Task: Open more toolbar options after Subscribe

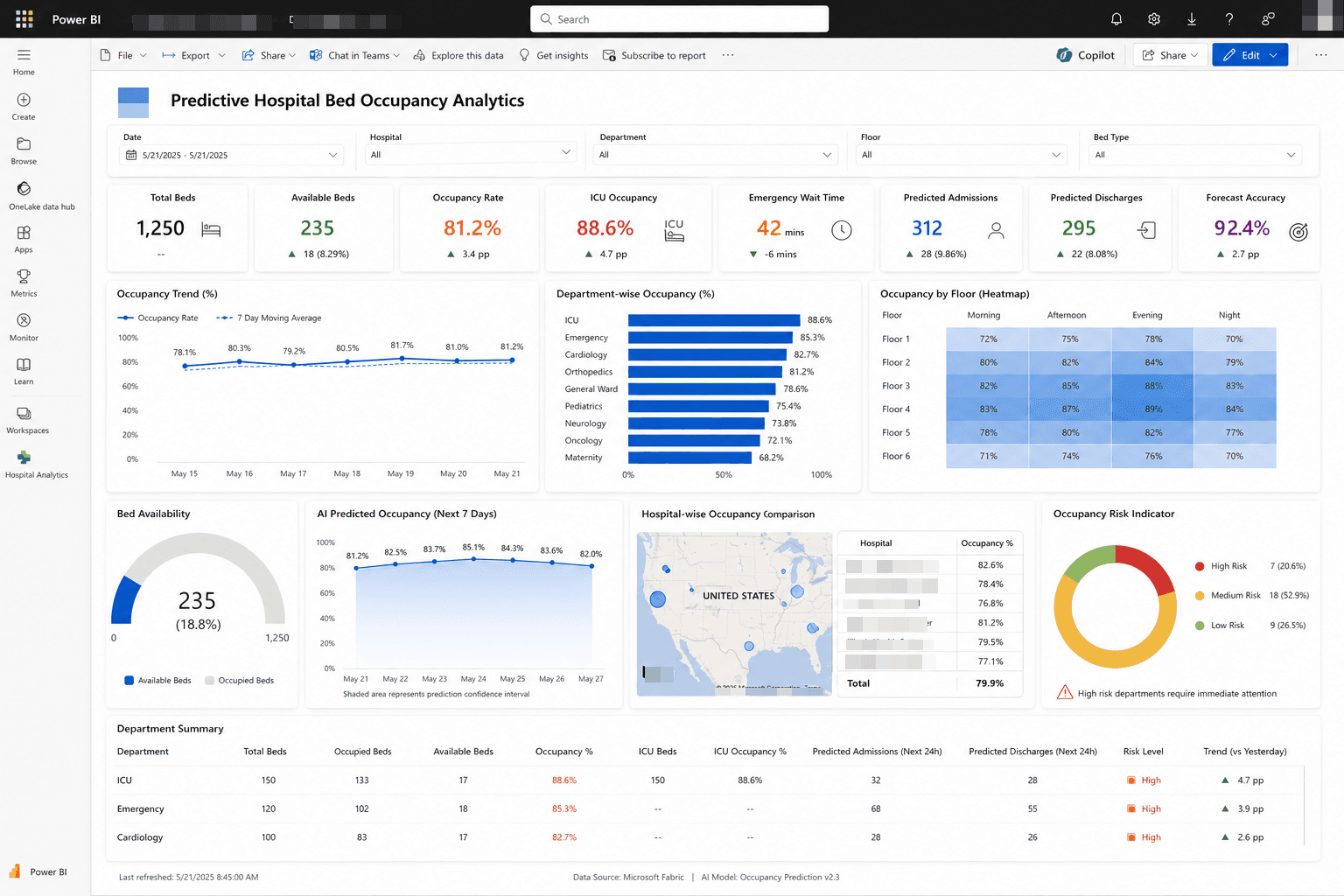Action: coord(728,55)
